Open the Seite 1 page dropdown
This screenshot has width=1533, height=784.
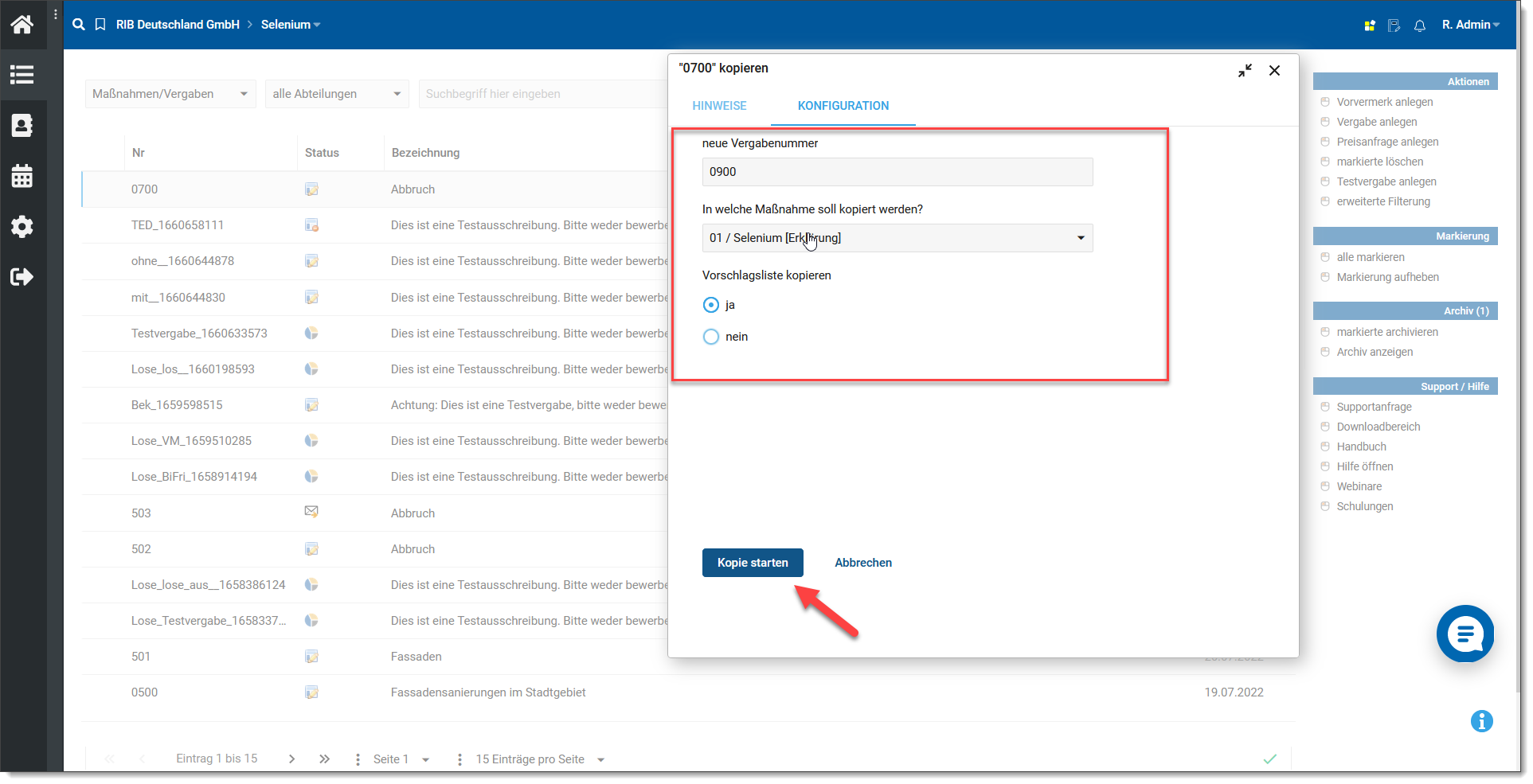point(401,759)
